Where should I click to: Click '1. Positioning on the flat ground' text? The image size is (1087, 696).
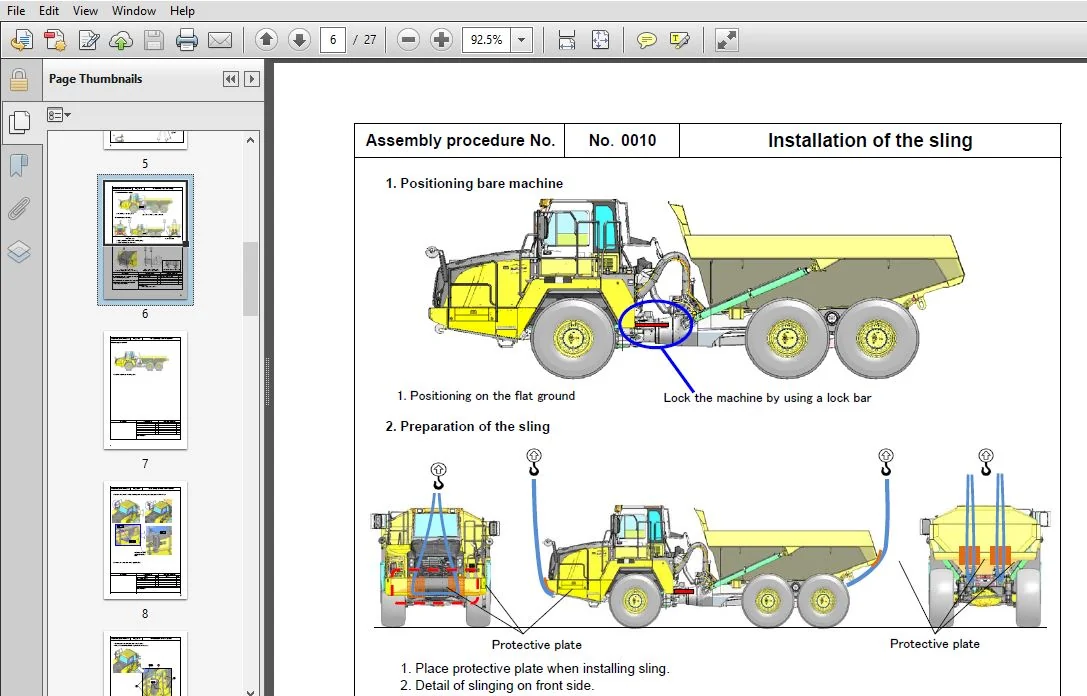point(486,396)
